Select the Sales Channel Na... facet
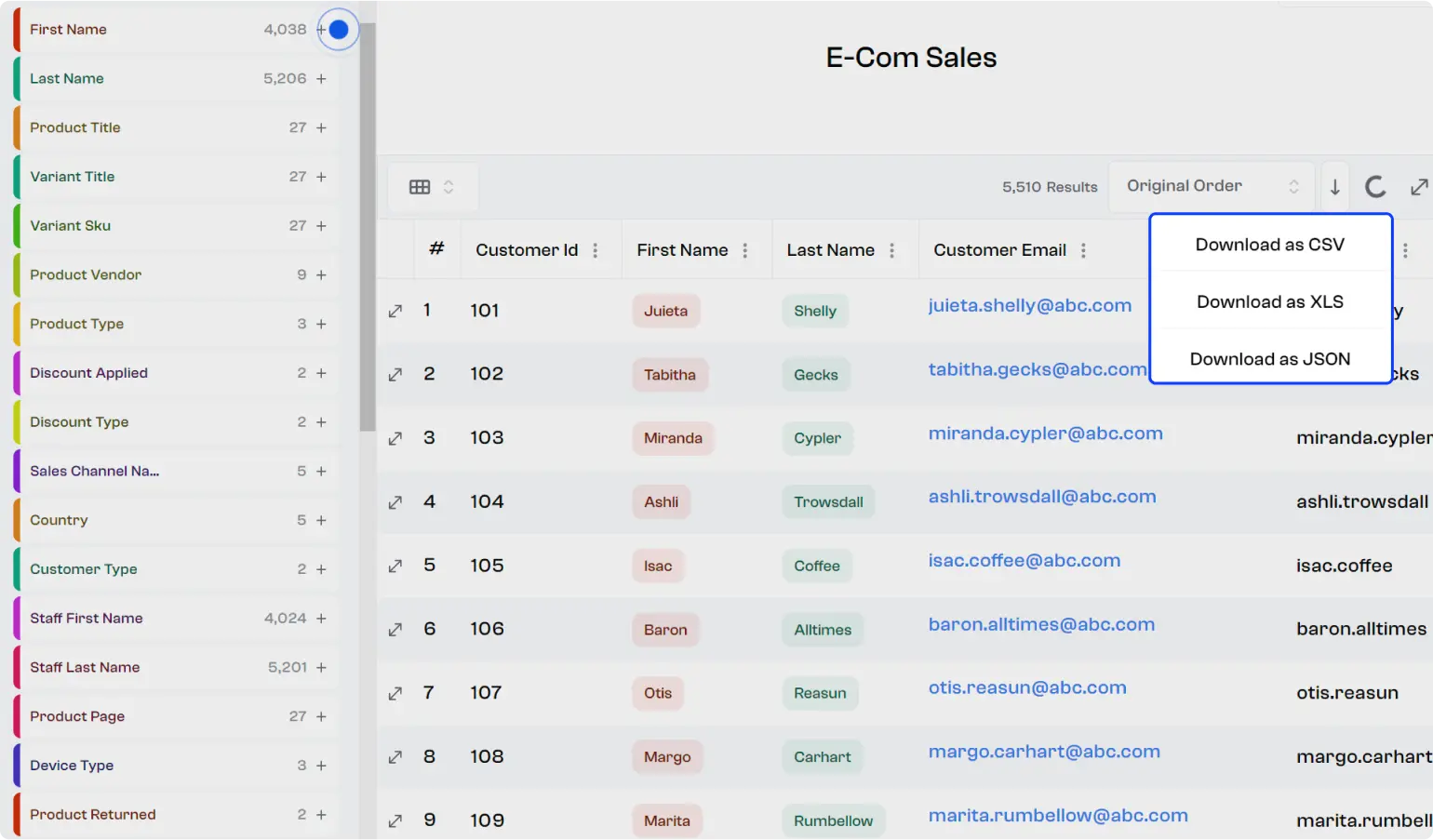 [176, 472]
